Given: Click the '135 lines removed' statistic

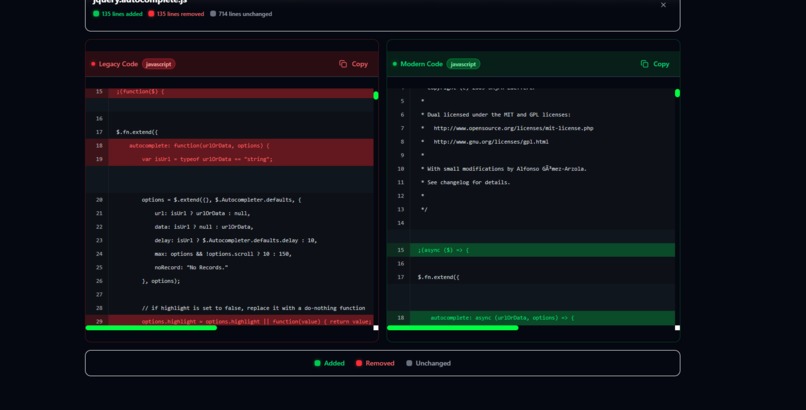Looking at the screenshot, I should pos(176,14).
